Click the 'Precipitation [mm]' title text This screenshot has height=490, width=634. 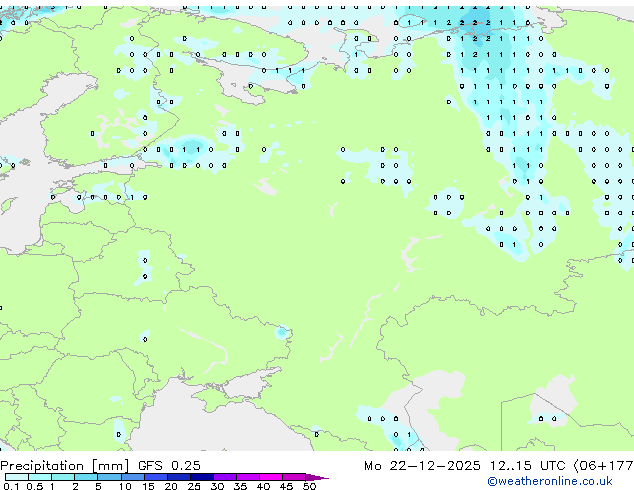(x=65, y=466)
